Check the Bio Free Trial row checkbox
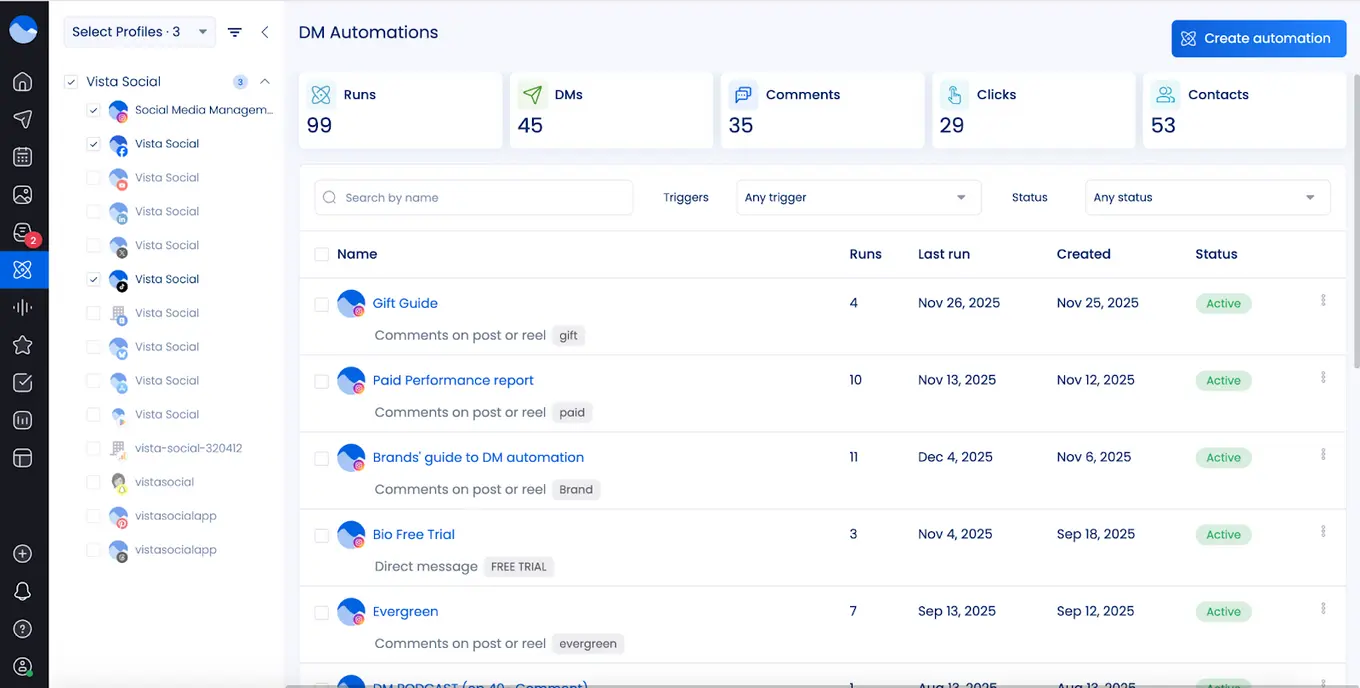 click(321, 535)
